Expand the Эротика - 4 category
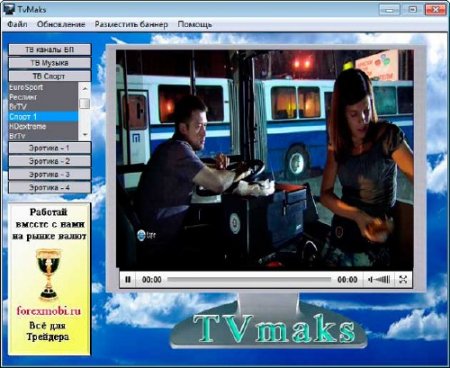450x368 pixels. pos(49,187)
